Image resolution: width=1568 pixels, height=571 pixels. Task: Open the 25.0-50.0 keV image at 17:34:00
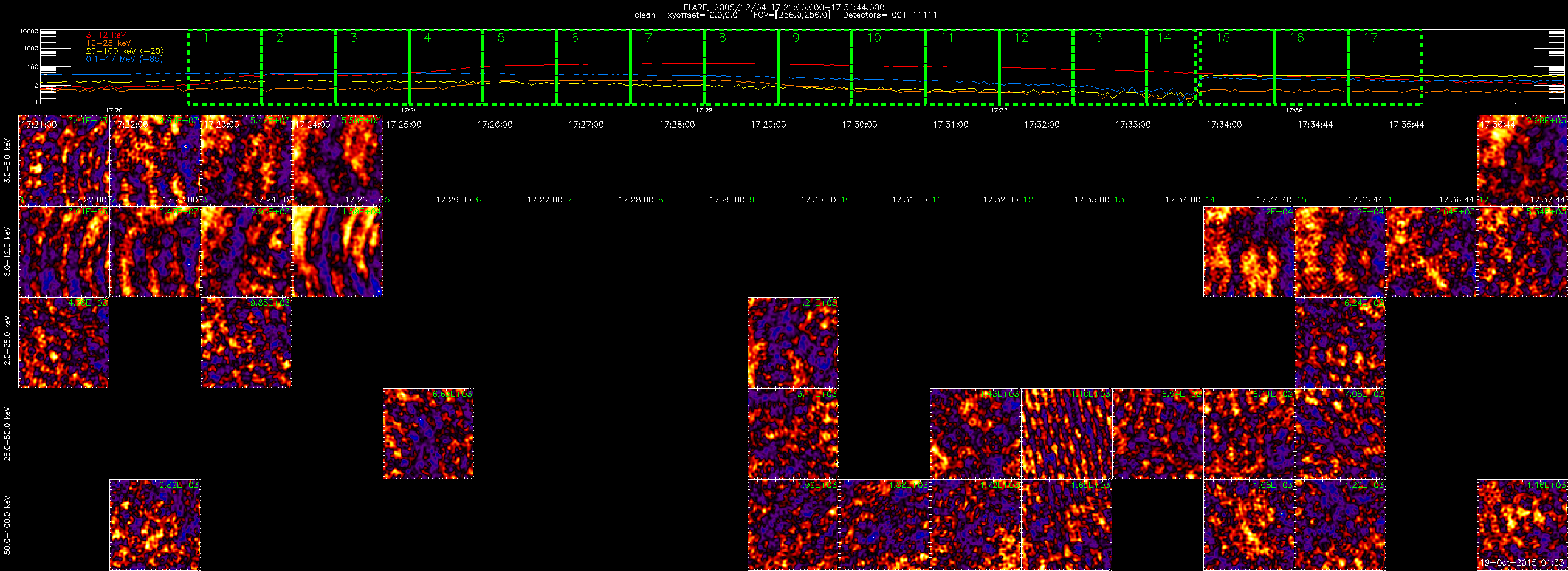1249,434
